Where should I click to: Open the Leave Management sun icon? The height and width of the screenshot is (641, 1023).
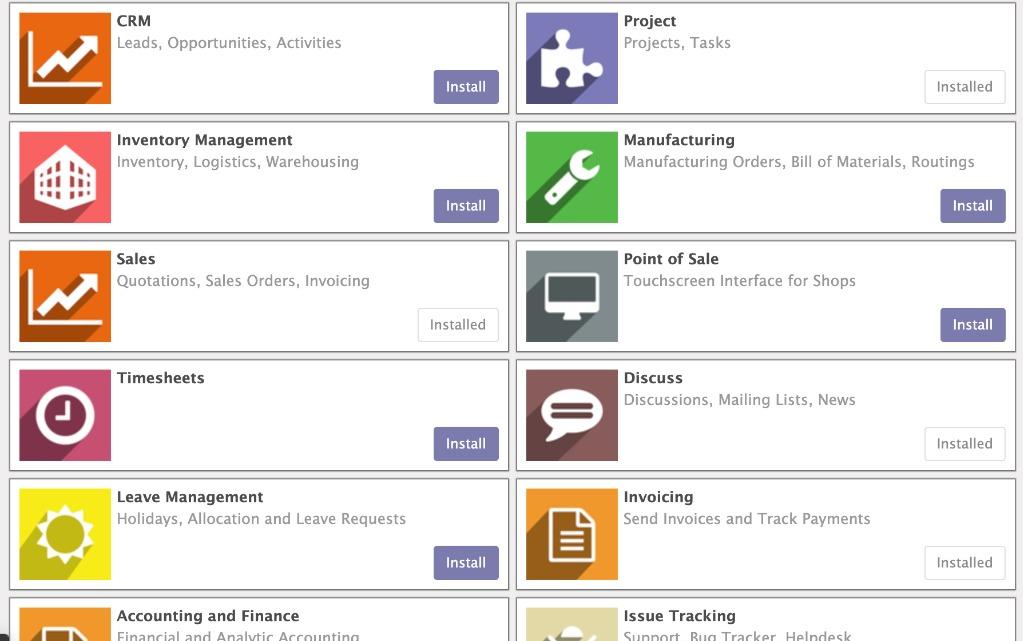coord(65,534)
